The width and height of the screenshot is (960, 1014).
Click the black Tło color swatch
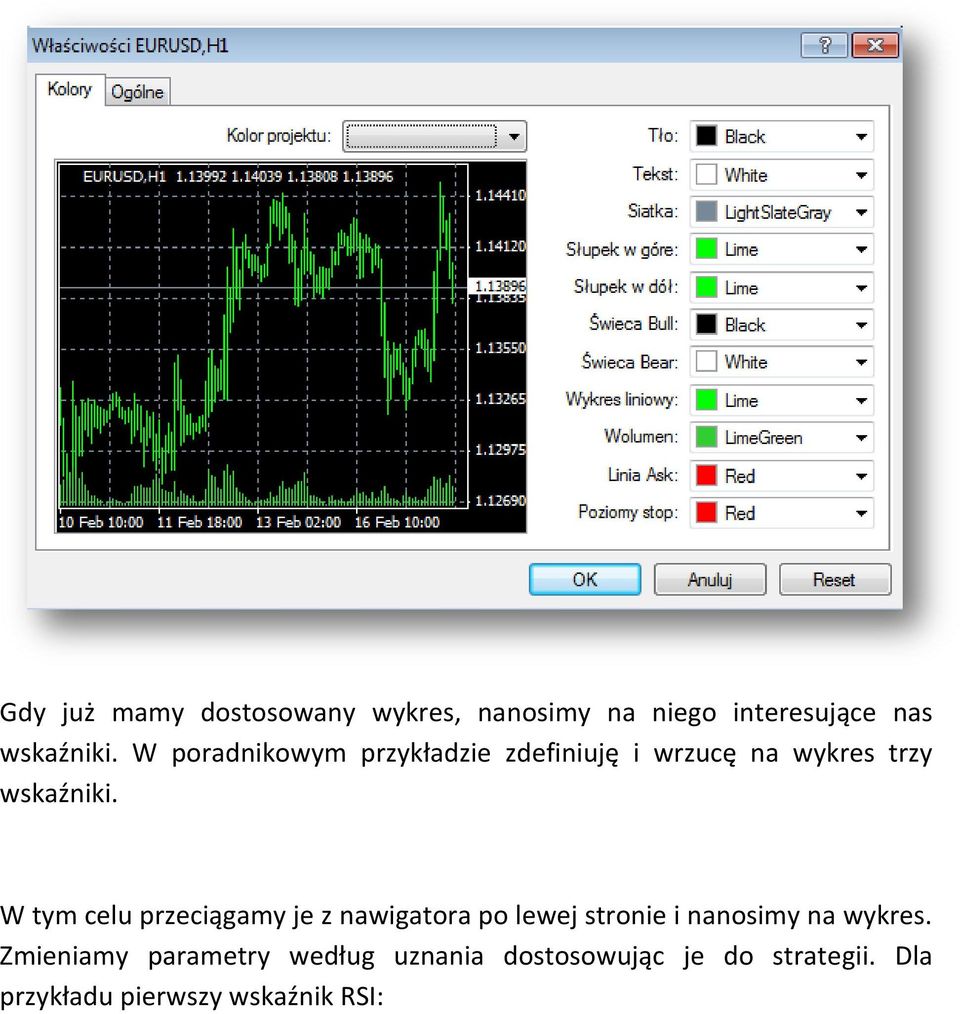706,136
